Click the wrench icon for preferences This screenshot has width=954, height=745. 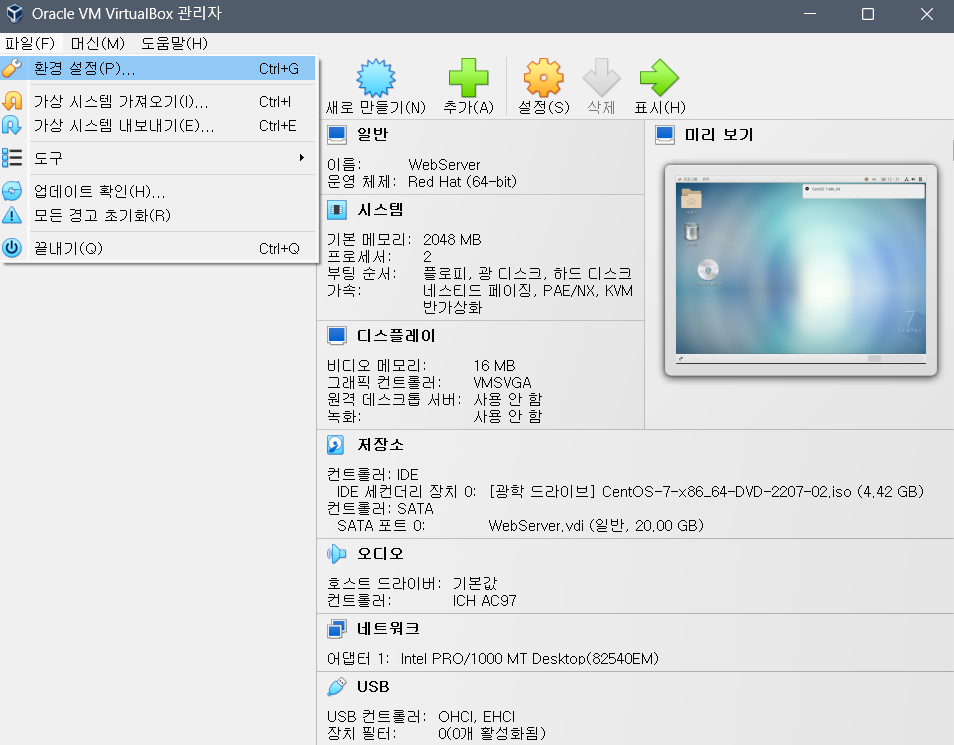coord(12,68)
